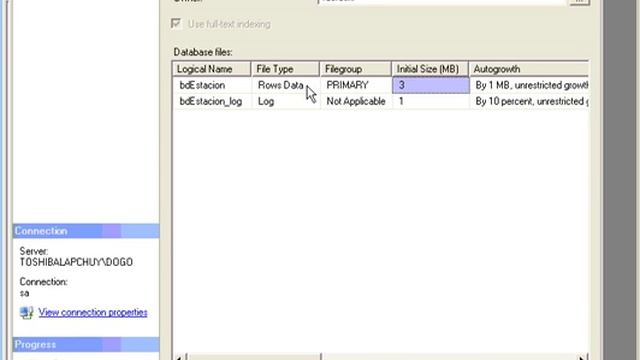
Task: Select the Autogrowth column header
Action: pos(529,69)
